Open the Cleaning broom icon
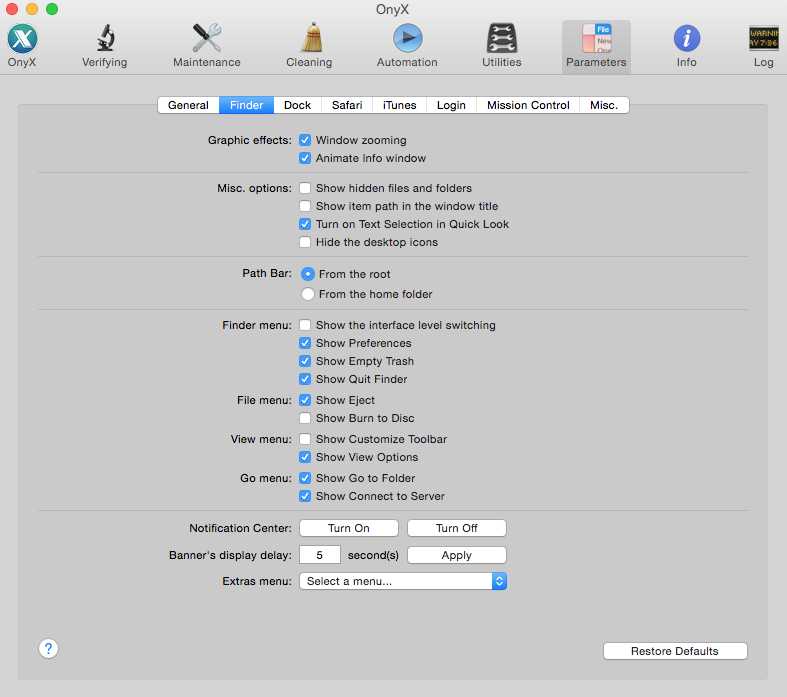 tap(311, 38)
